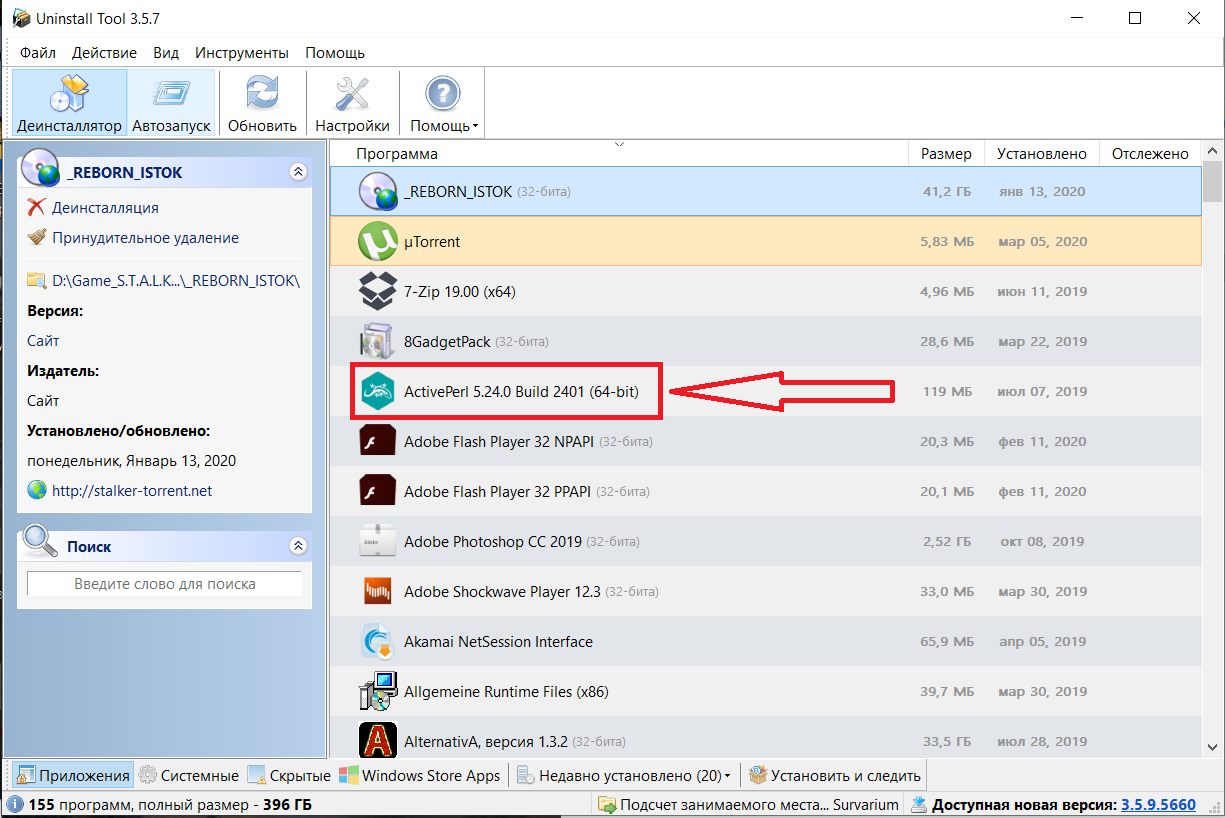Click the magnifier icon in Поиск panel
Image resolution: width=1225 pixels, height=818 pixels.
coord(41,541)
